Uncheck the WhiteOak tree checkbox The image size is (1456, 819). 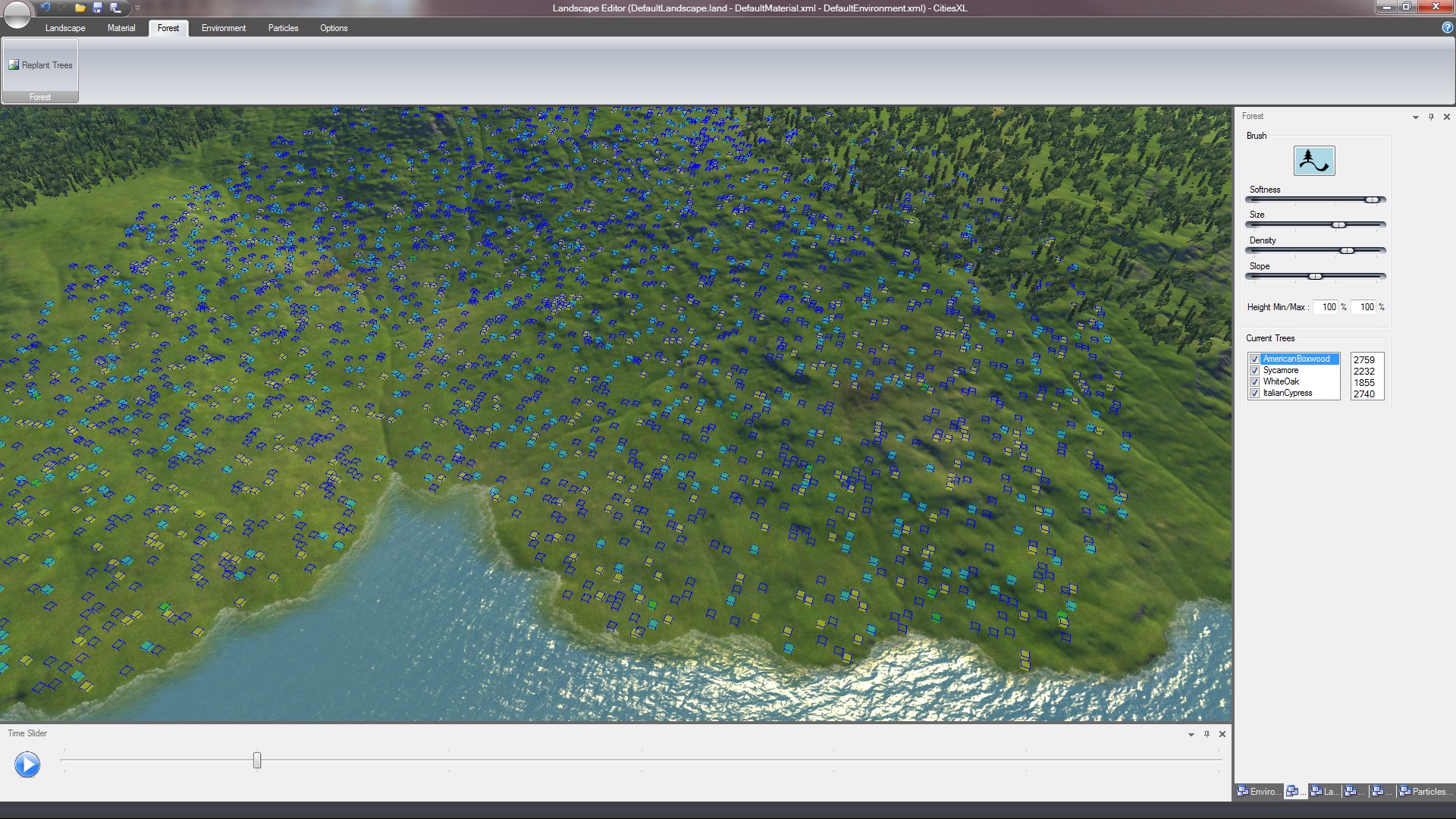pos(1255,381)
